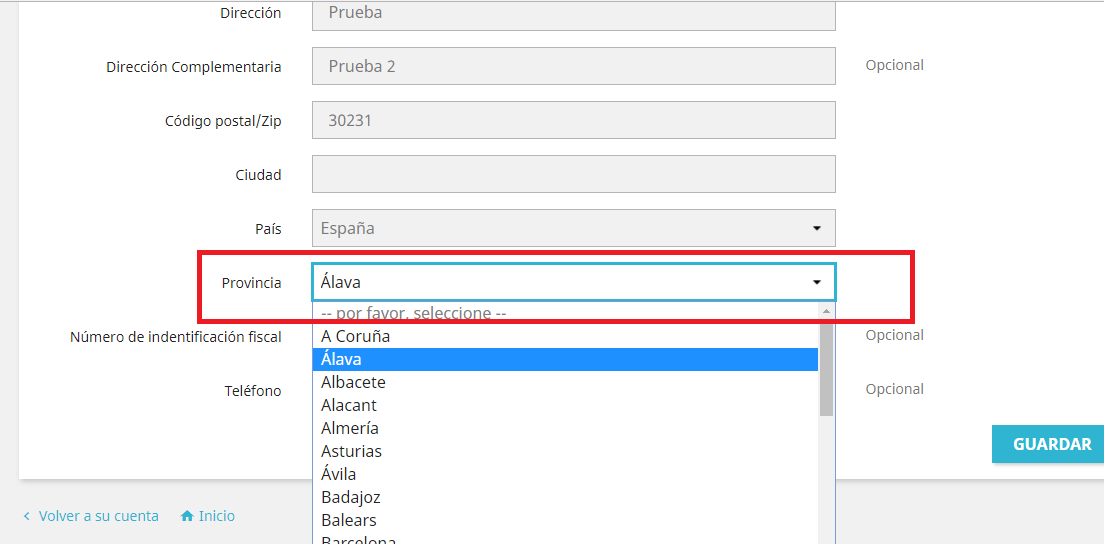
Task: Open the País dropdown showing España
Action: tap(573, 228)
